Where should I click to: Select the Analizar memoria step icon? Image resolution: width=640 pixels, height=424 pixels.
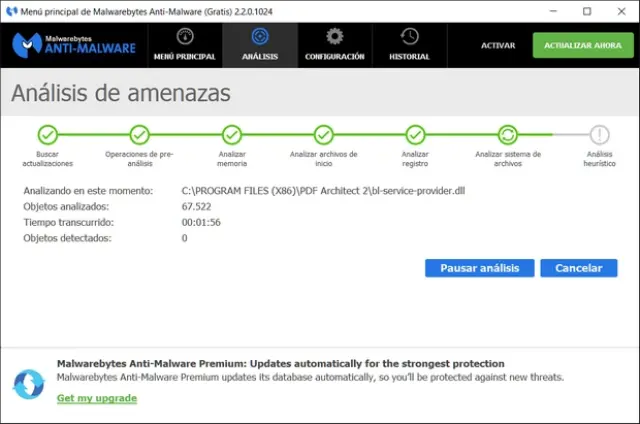coord(231,134)
